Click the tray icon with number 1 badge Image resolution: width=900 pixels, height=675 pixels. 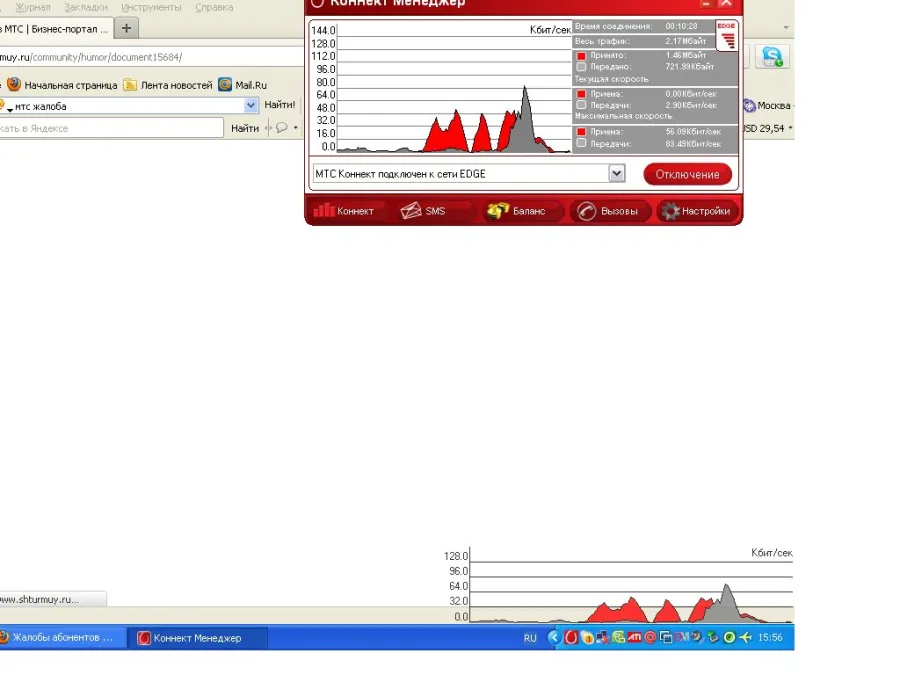coord(587,637)
